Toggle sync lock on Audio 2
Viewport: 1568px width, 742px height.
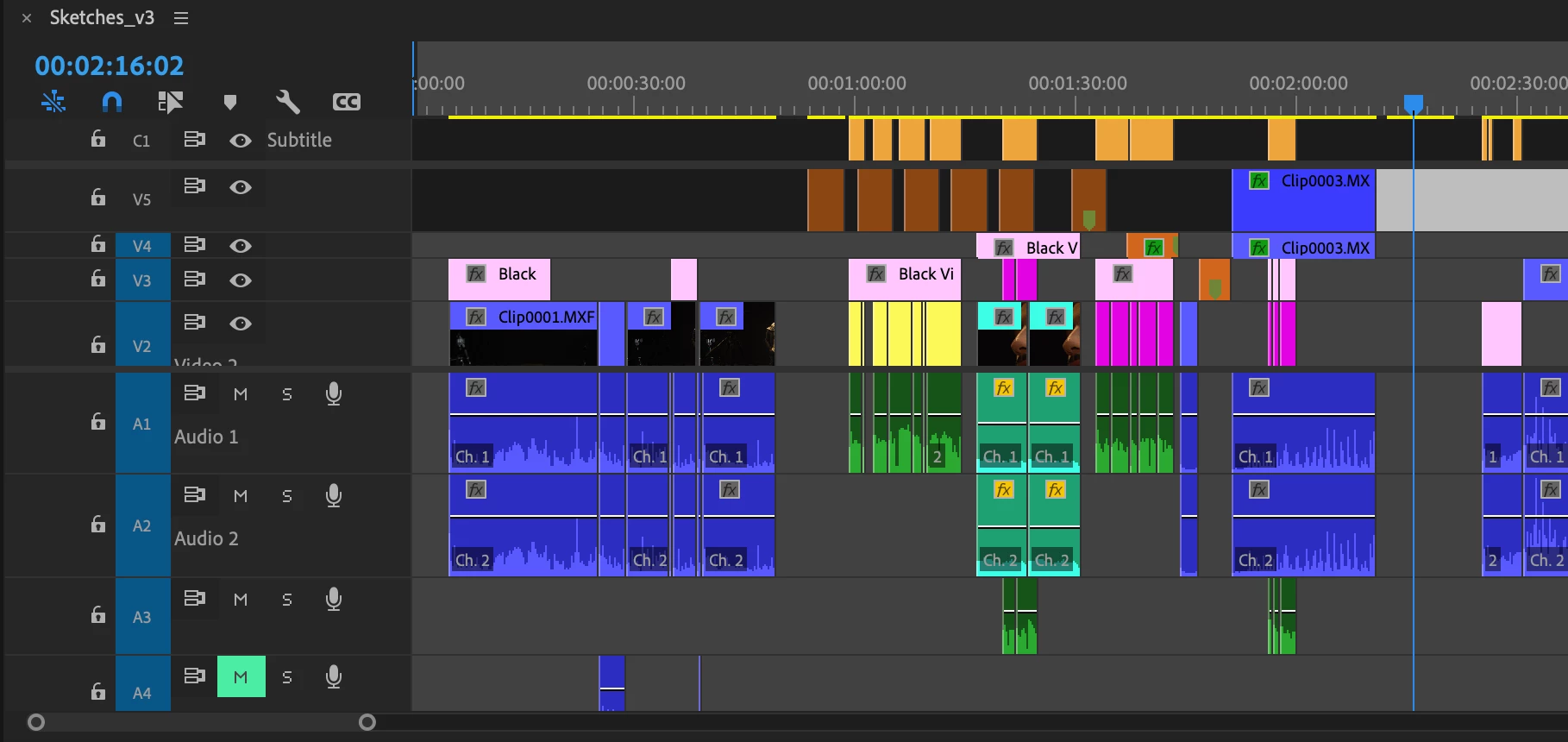(195, 494)
